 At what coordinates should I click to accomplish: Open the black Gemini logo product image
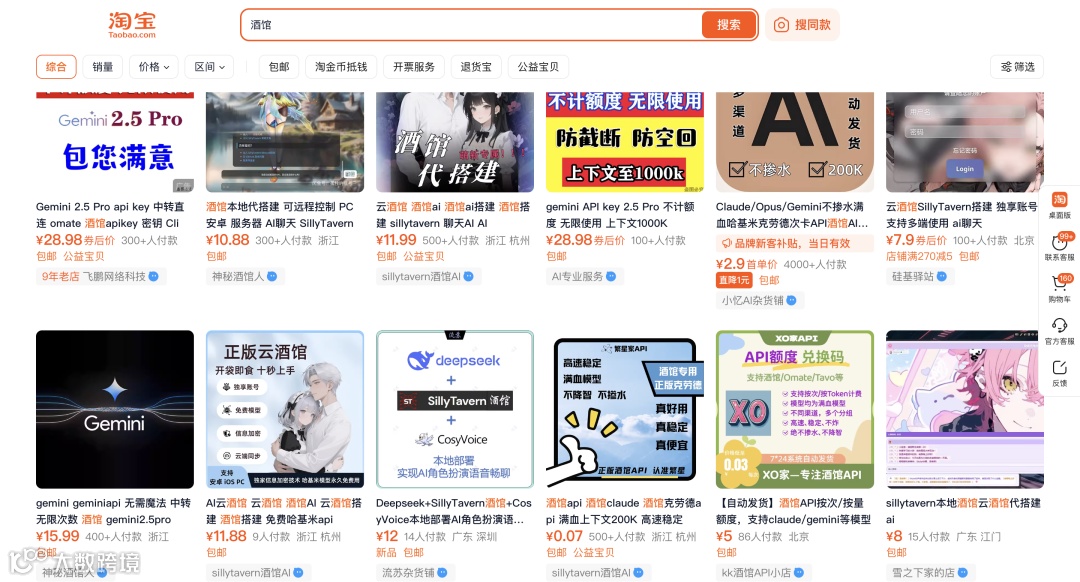(115, 409)
